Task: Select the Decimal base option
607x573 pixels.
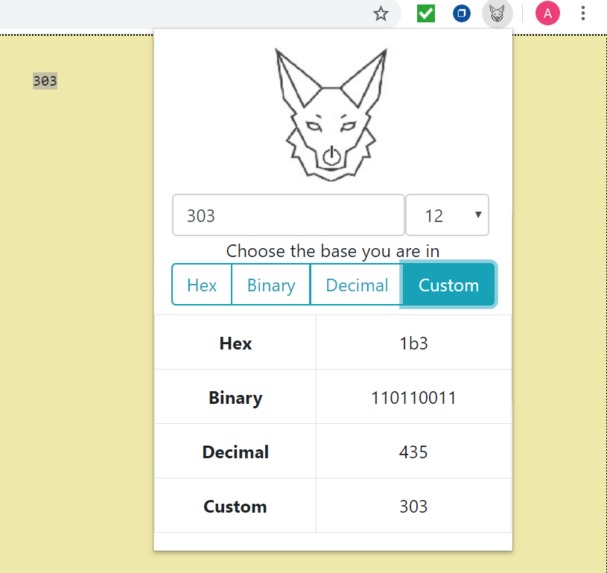Action: coord(357,285)
